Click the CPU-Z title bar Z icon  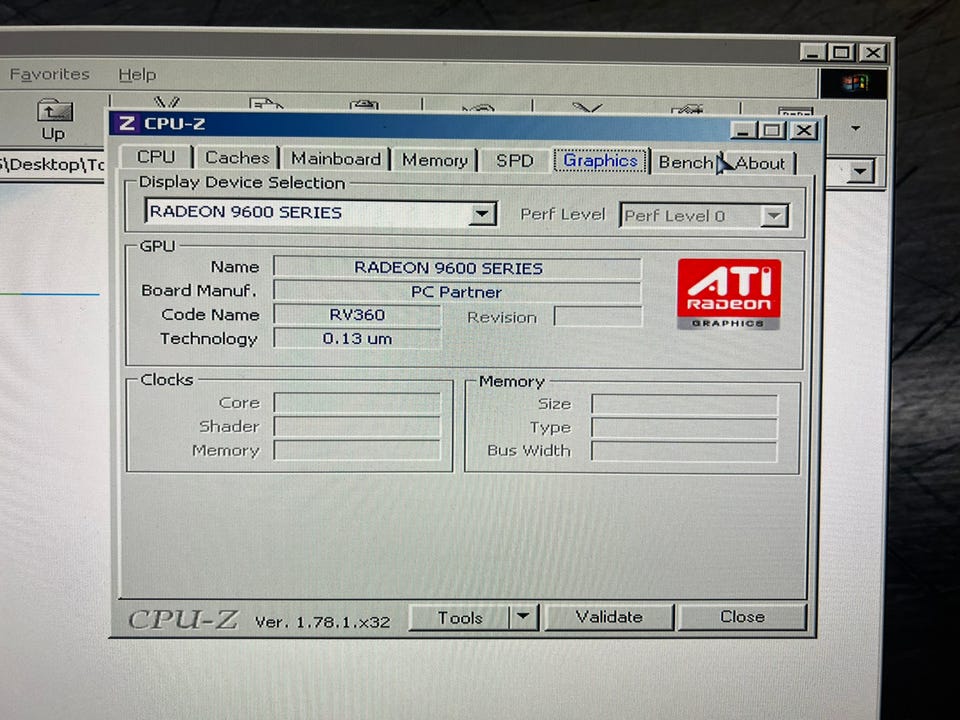click(126, 123)
